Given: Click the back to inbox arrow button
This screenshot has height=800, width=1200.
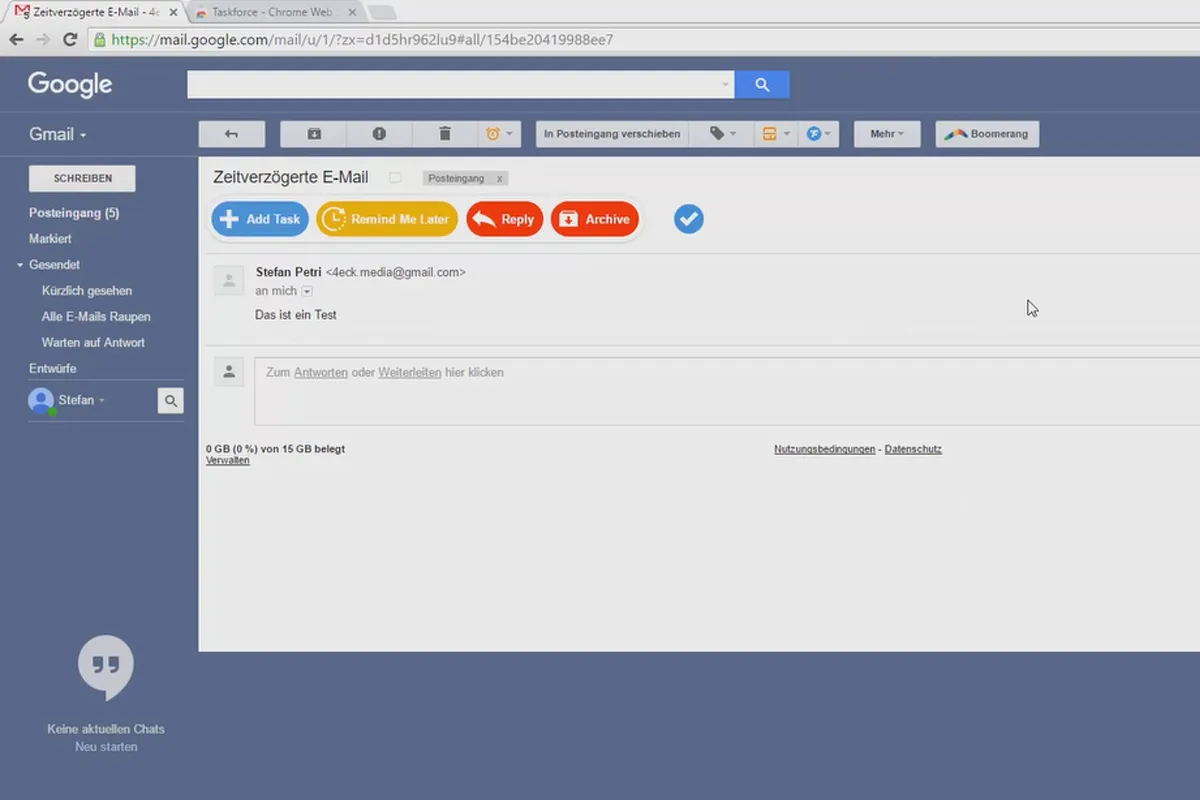Looking at the screenshot, I should [x=232, y=134].
